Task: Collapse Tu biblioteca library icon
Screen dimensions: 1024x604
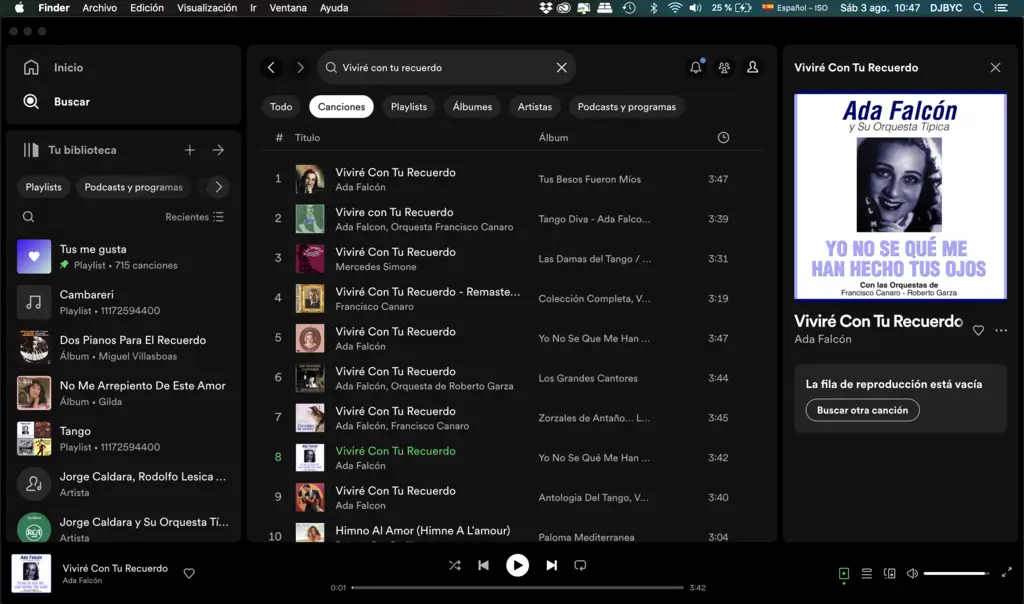Action: click(31, 150)
